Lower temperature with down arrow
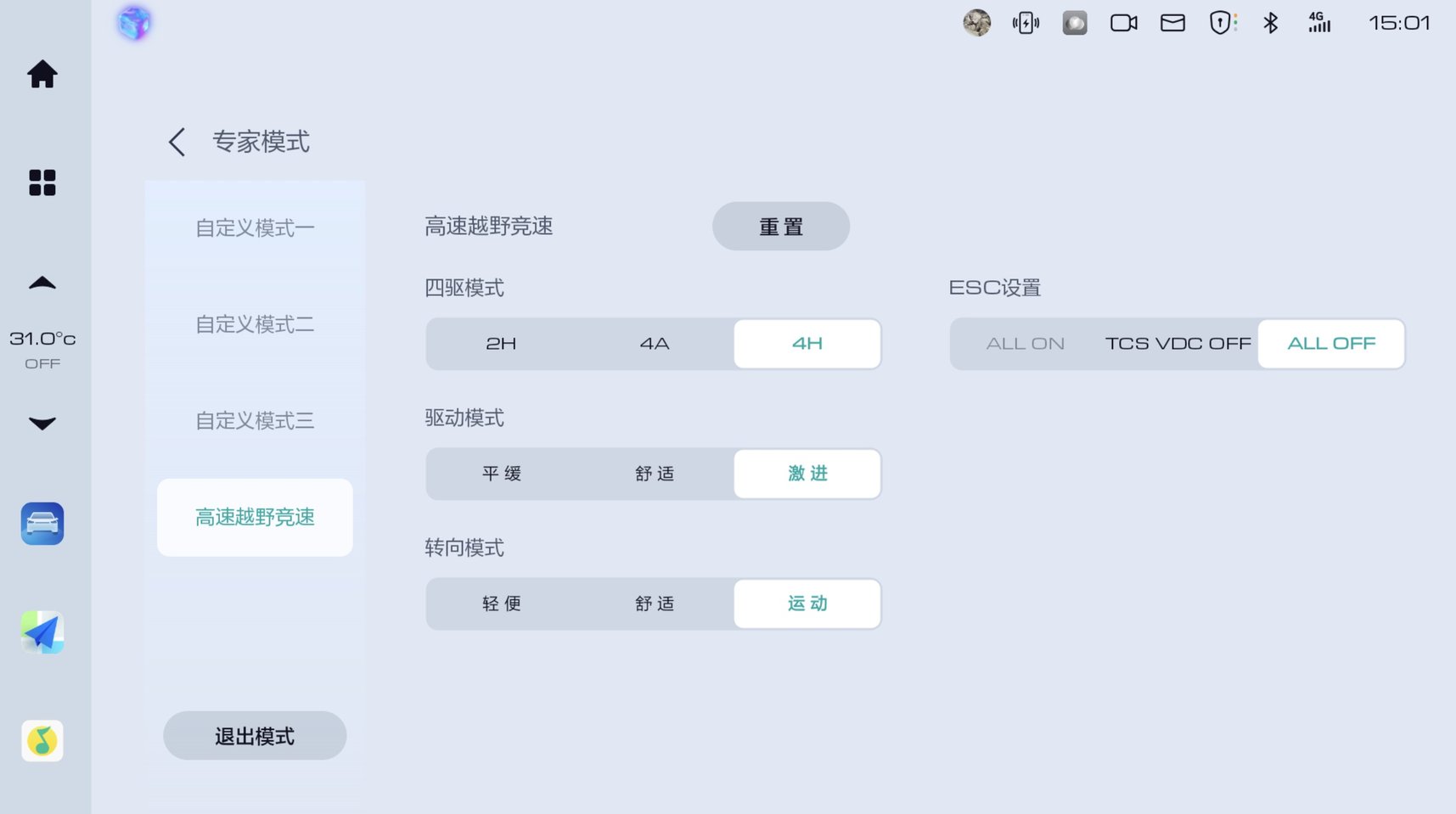The image size is (1456, 814). coord(42,423)
